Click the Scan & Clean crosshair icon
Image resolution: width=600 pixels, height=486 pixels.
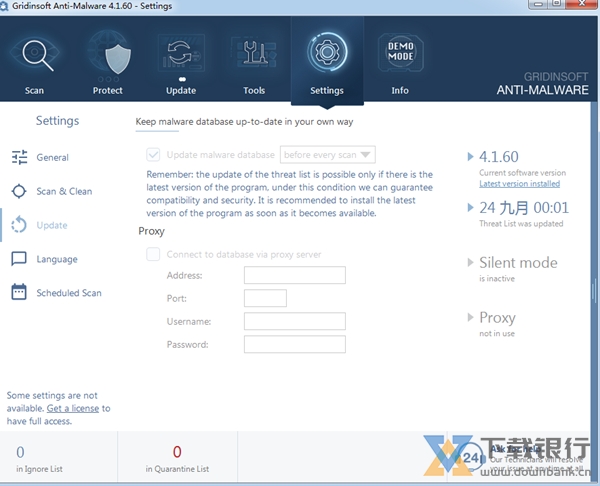pyautogui.click(x=19, y=191)
